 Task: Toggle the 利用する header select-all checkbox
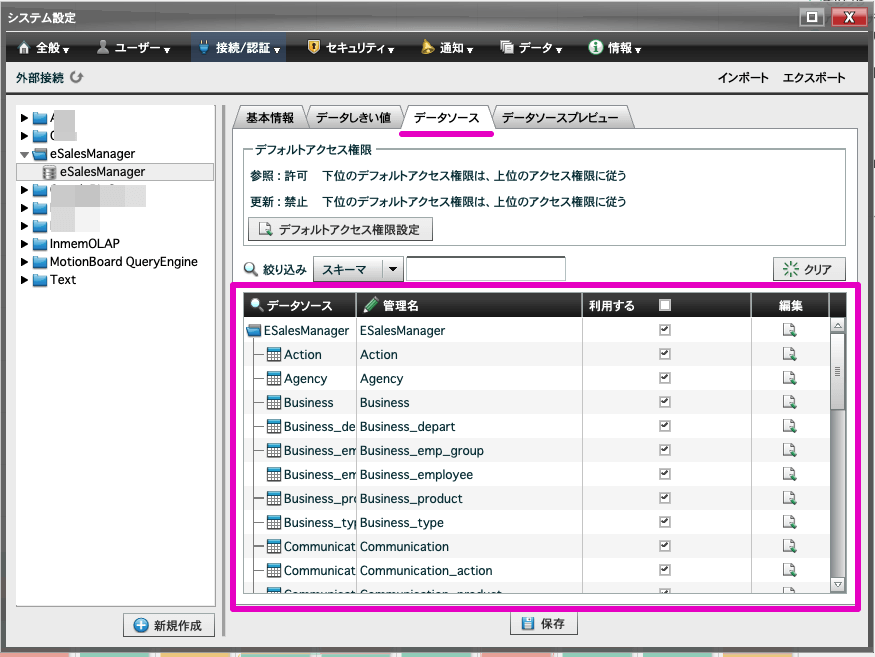click(x=665, y=305)
